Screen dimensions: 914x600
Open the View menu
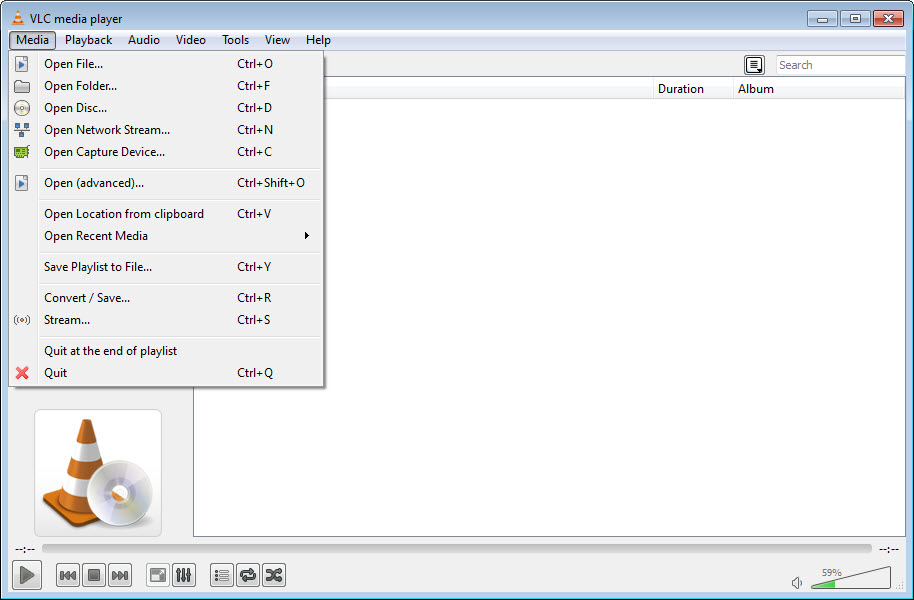click(x=277, y=40)
